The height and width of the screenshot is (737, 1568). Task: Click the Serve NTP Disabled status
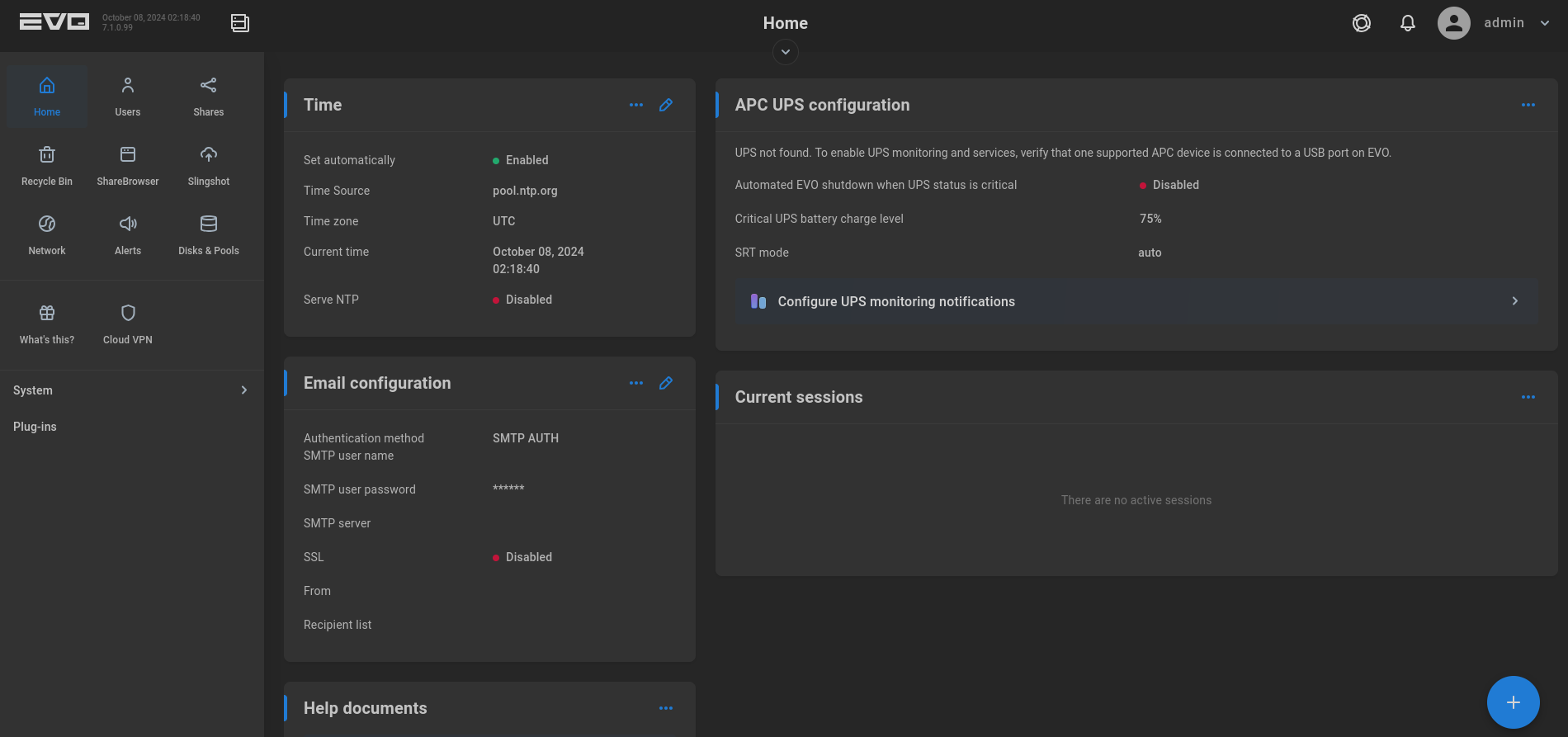pos(522,300)
